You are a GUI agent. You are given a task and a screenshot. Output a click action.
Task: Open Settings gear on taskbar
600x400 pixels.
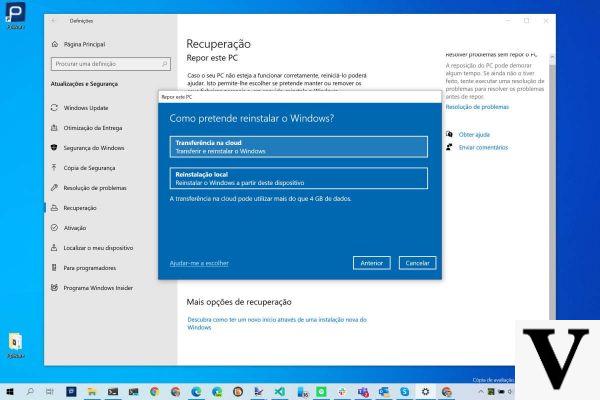[425, 392]
